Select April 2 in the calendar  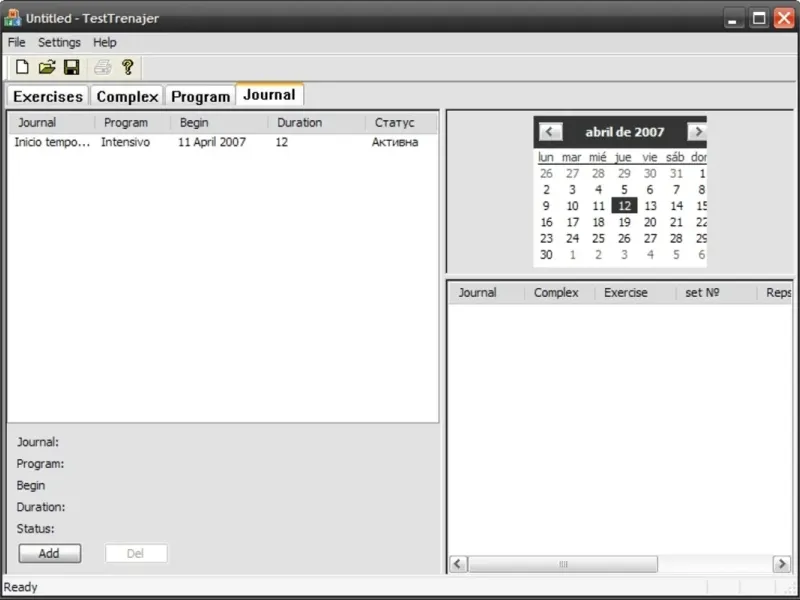546,190
